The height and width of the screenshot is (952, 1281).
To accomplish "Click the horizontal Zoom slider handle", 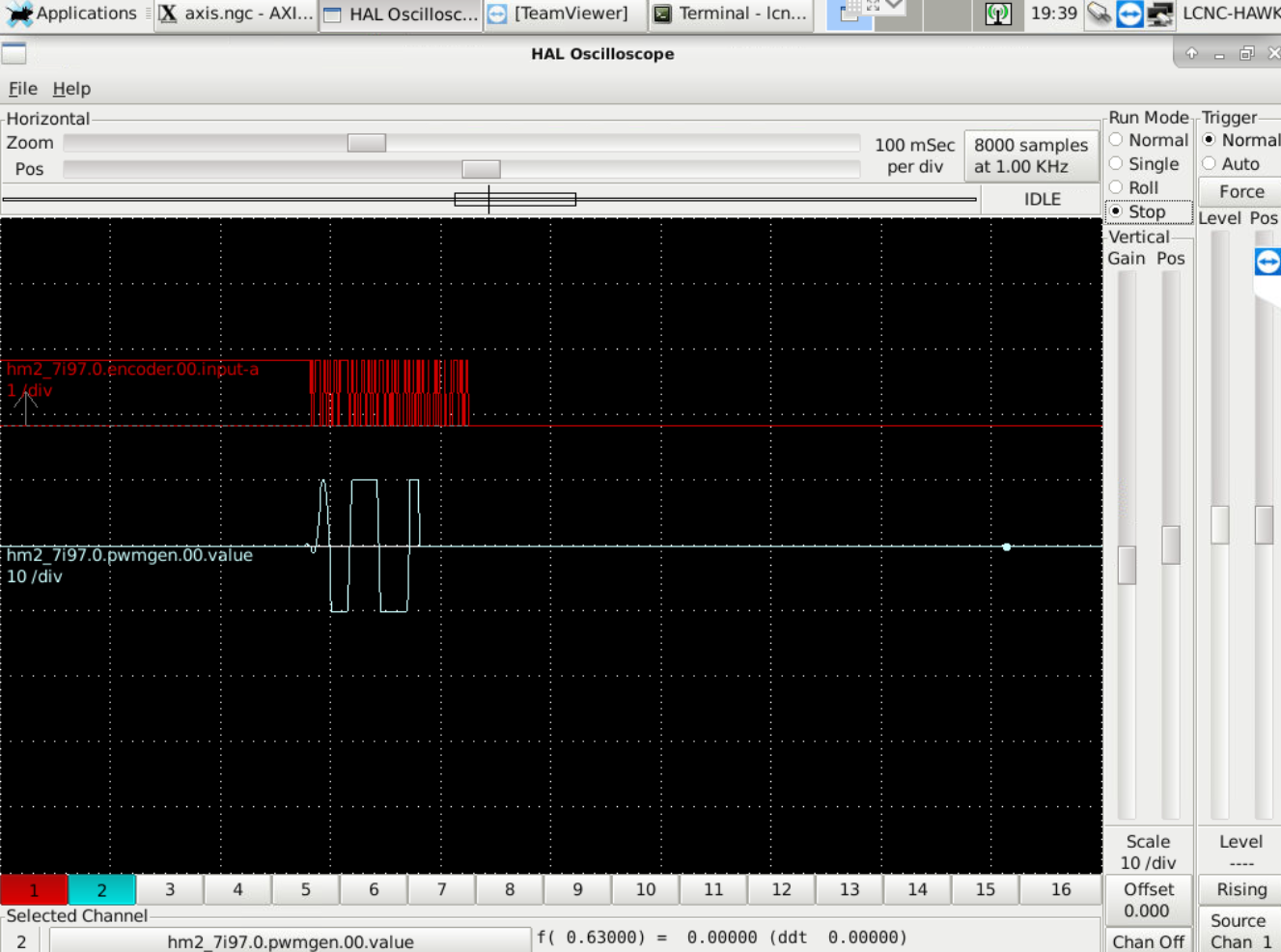I will [367, 143].
